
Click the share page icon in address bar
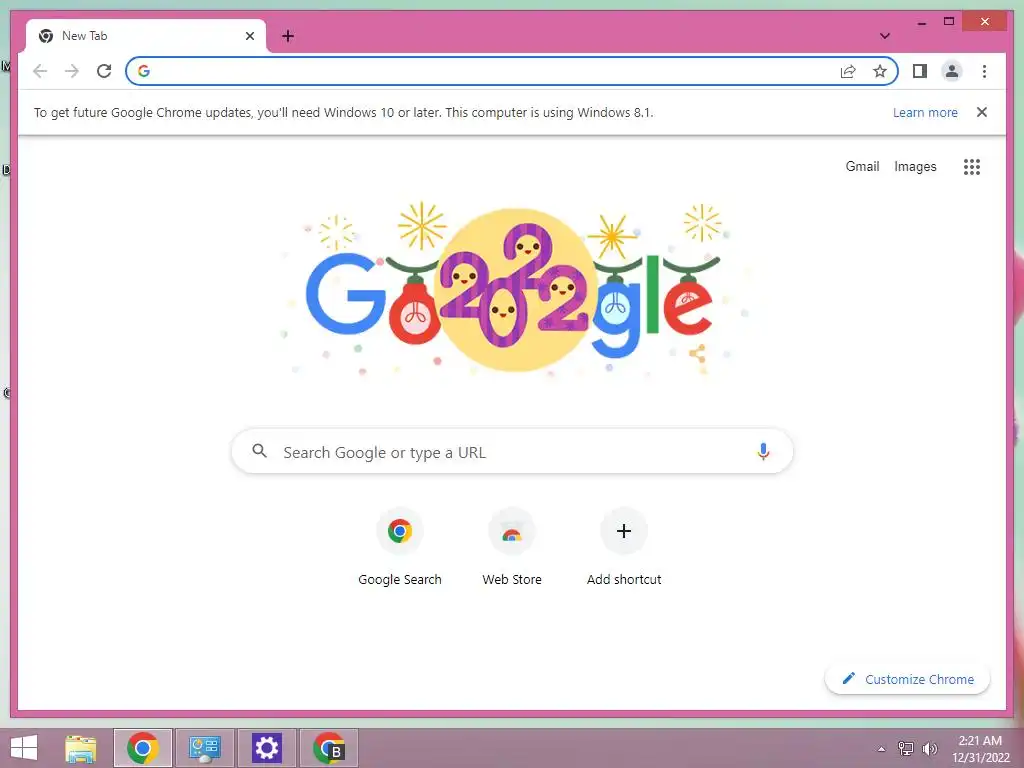[x=848, y=71]
